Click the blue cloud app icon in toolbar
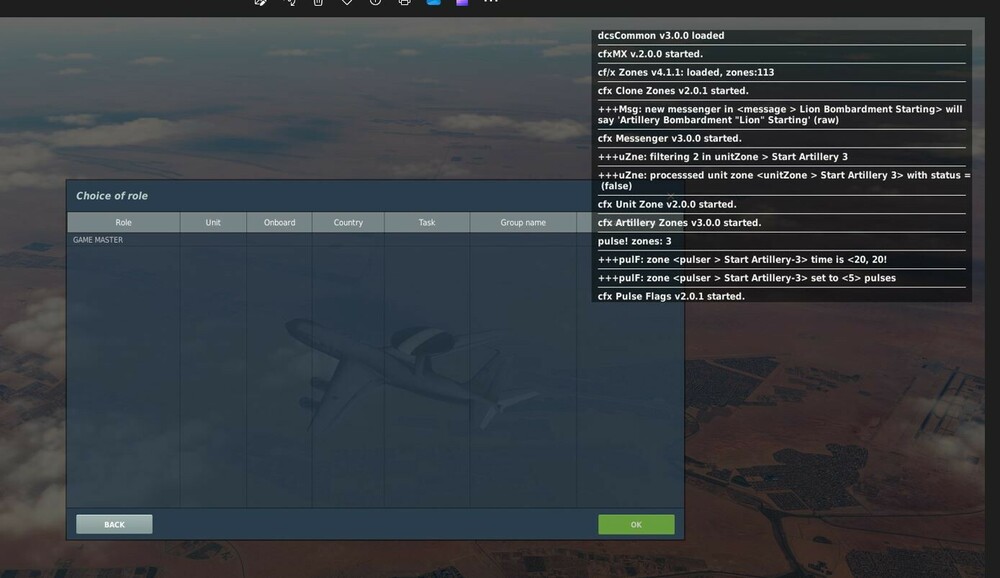The width and height of the screenshot is (1000, 578). point(433,3)
